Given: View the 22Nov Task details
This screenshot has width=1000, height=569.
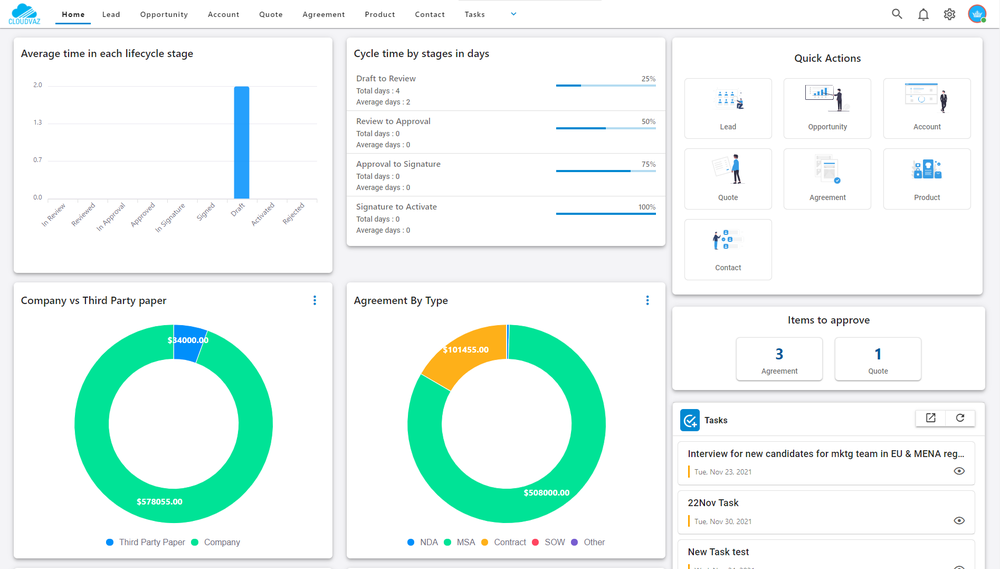Looking at the screenshot, I should [x=959, y=521].
